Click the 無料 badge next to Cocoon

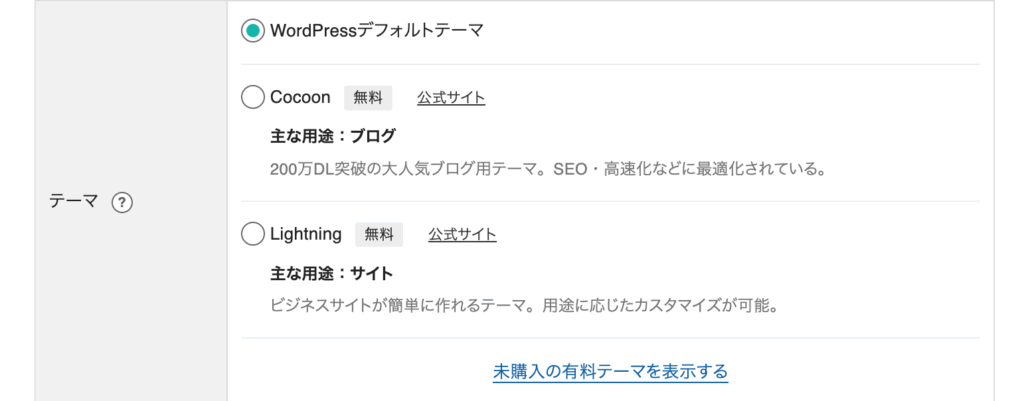tap(368, 98)
